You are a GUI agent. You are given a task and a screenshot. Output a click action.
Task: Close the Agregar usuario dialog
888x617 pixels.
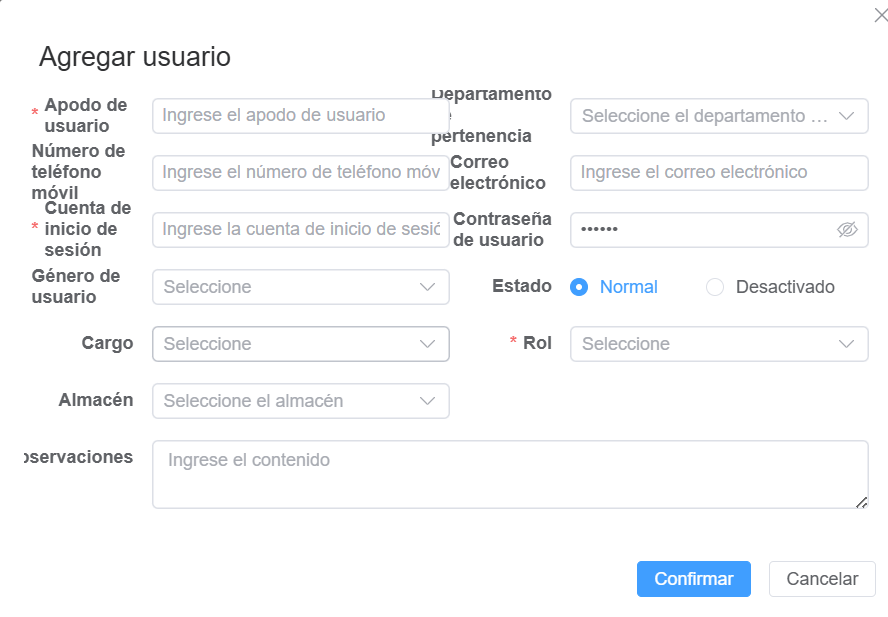[880, 14]
